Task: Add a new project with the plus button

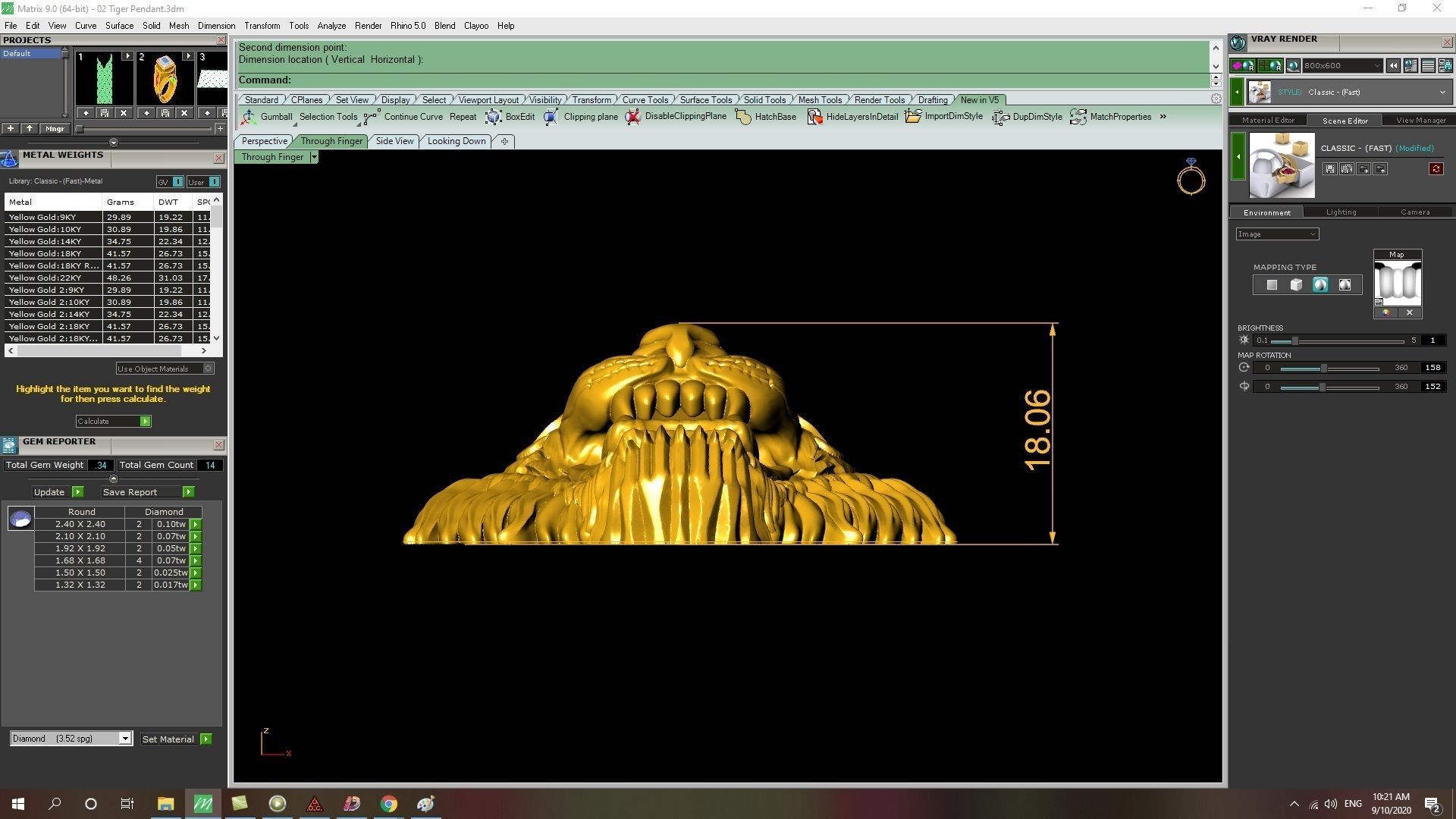Action: 11,129
